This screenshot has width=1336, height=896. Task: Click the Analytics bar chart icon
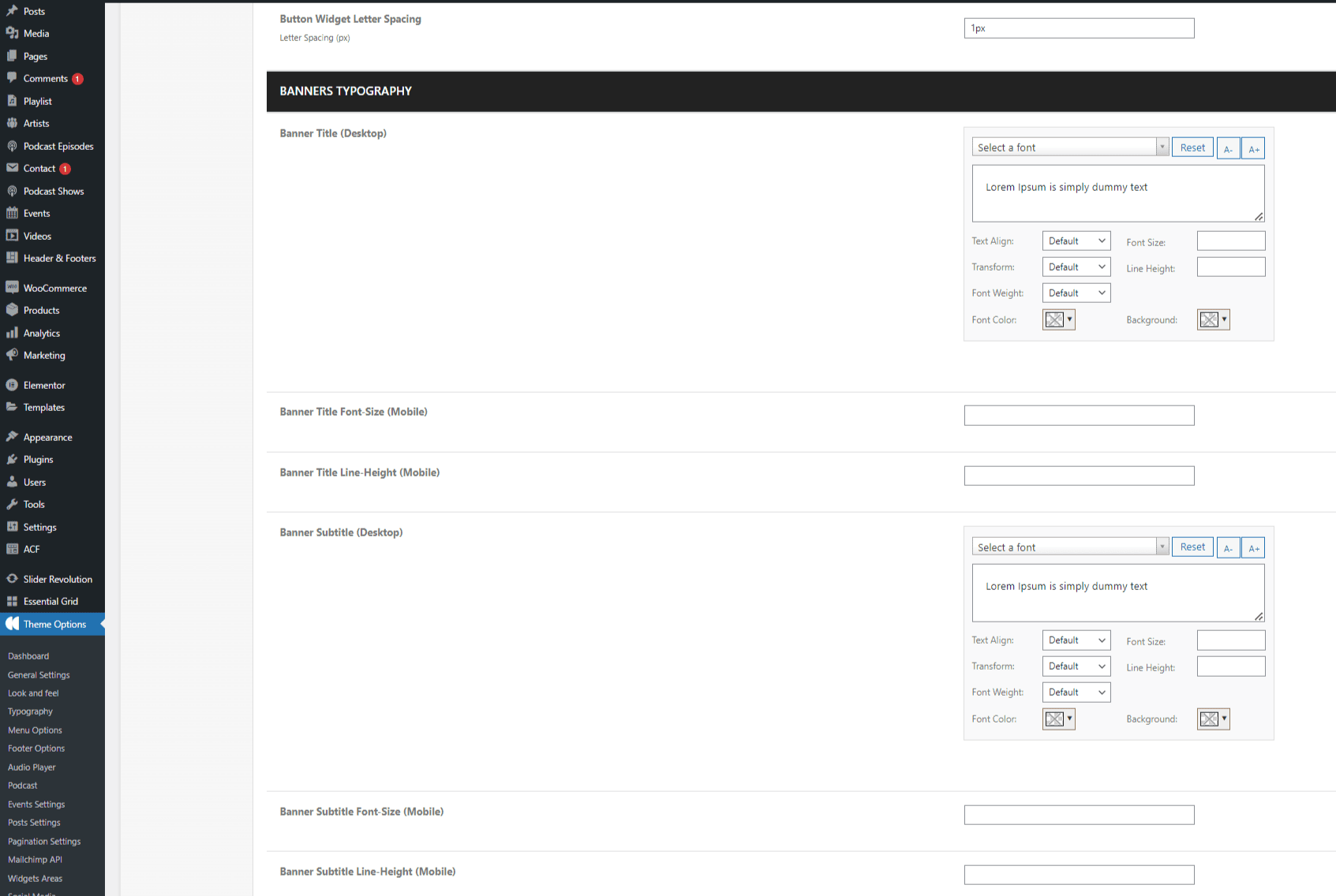(12, 333)
